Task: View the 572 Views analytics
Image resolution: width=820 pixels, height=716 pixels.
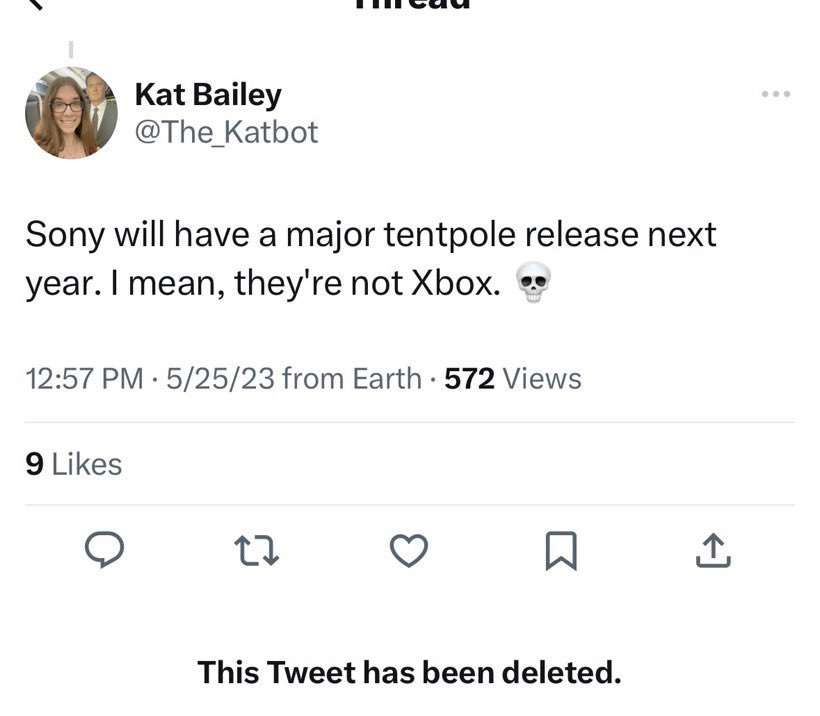Action: (x=512, y=378)
